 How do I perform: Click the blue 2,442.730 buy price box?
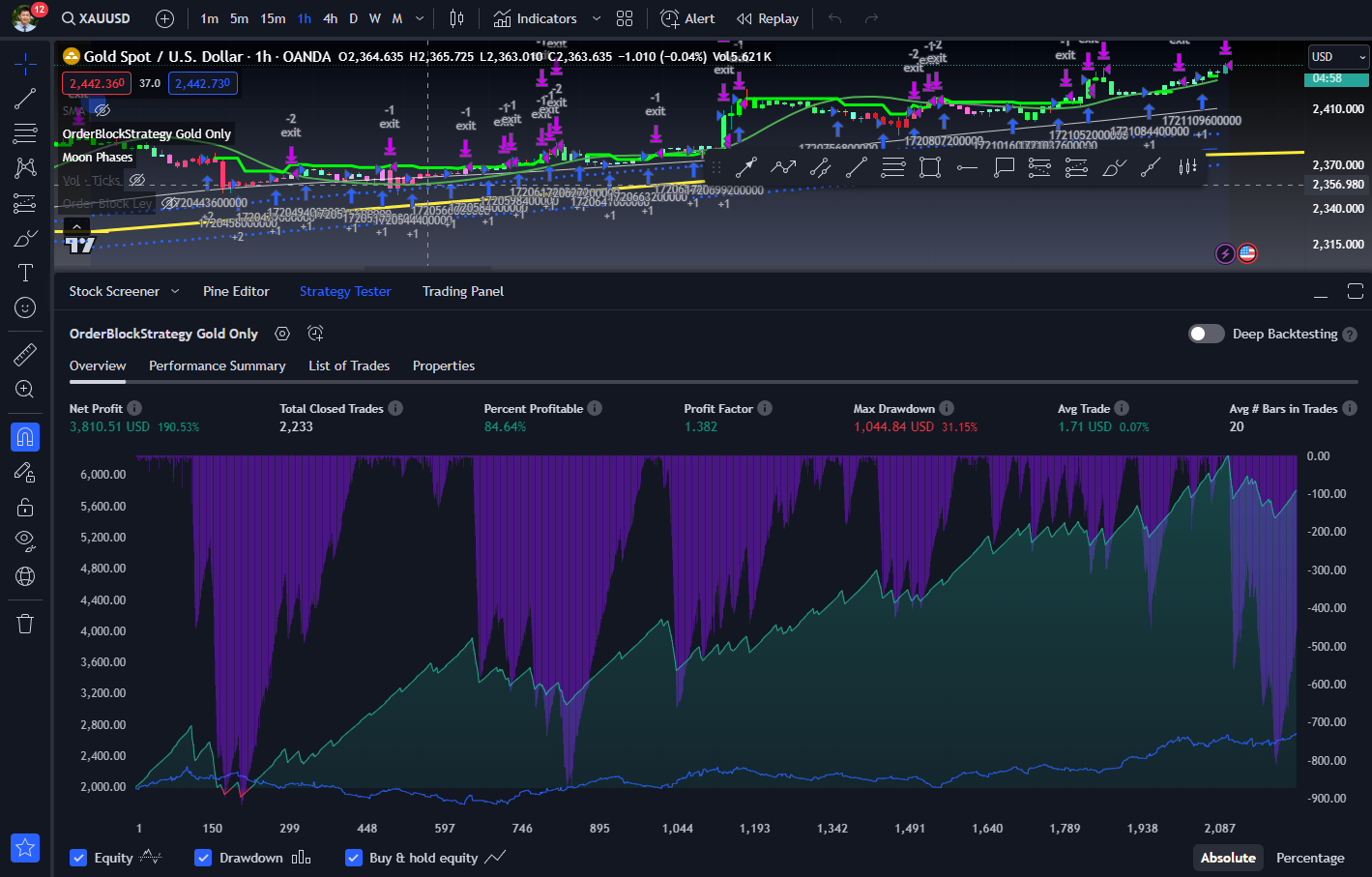203,83
